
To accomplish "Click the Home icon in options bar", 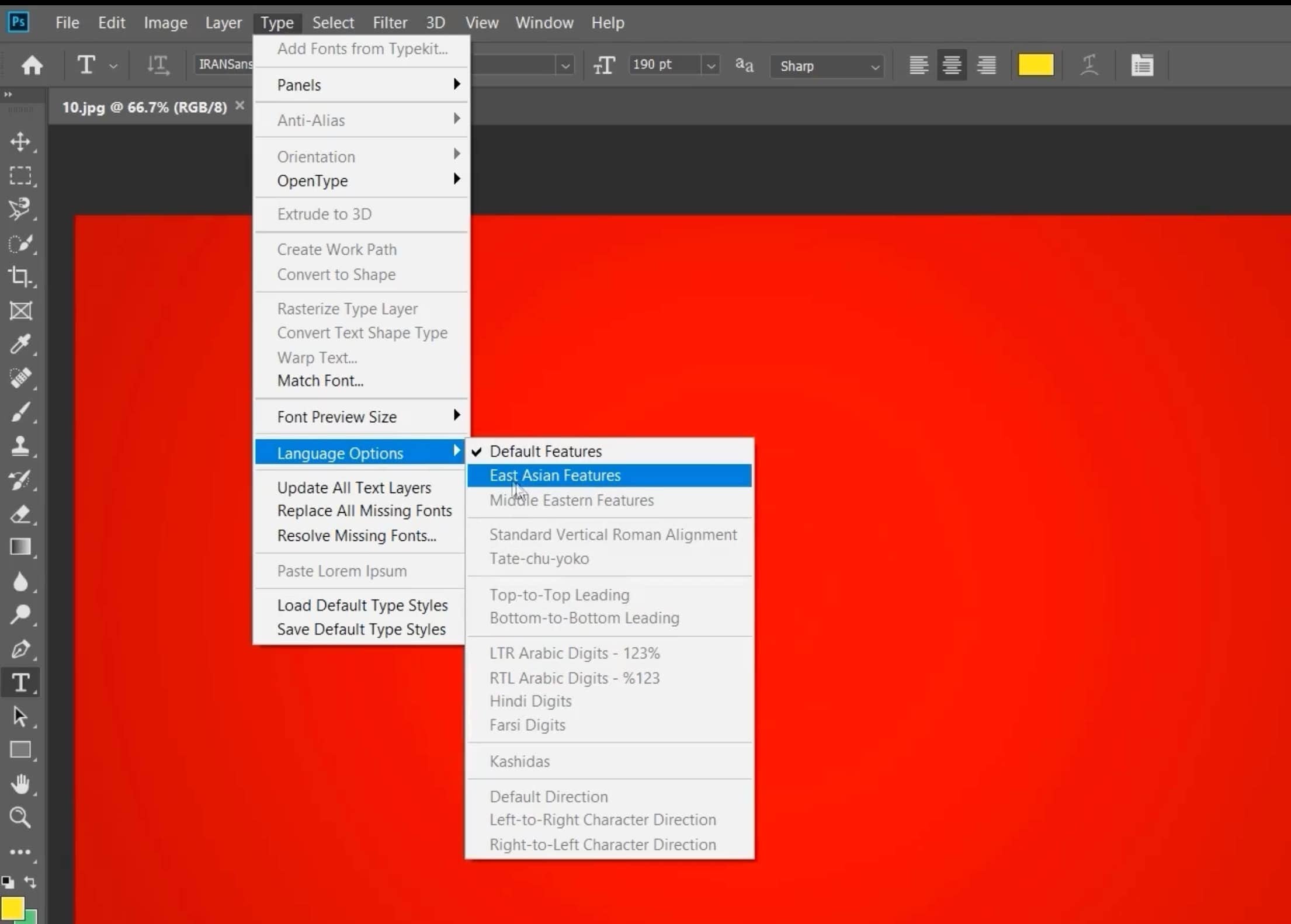I will pyautogui.click(x=32, y=65).
